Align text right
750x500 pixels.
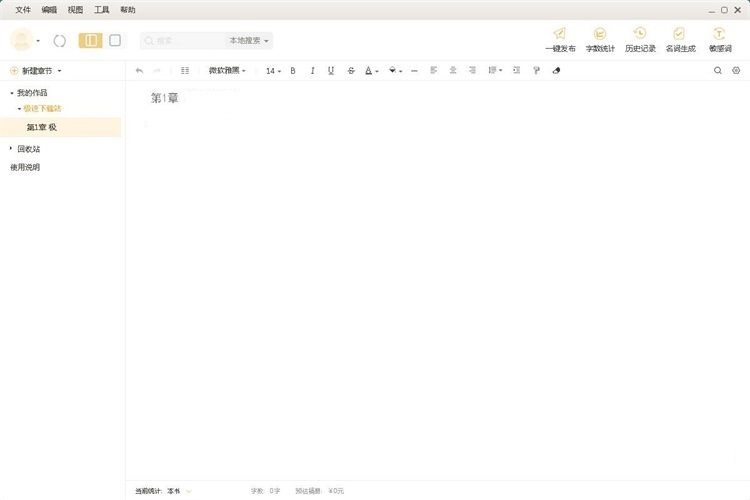[472, 70]
